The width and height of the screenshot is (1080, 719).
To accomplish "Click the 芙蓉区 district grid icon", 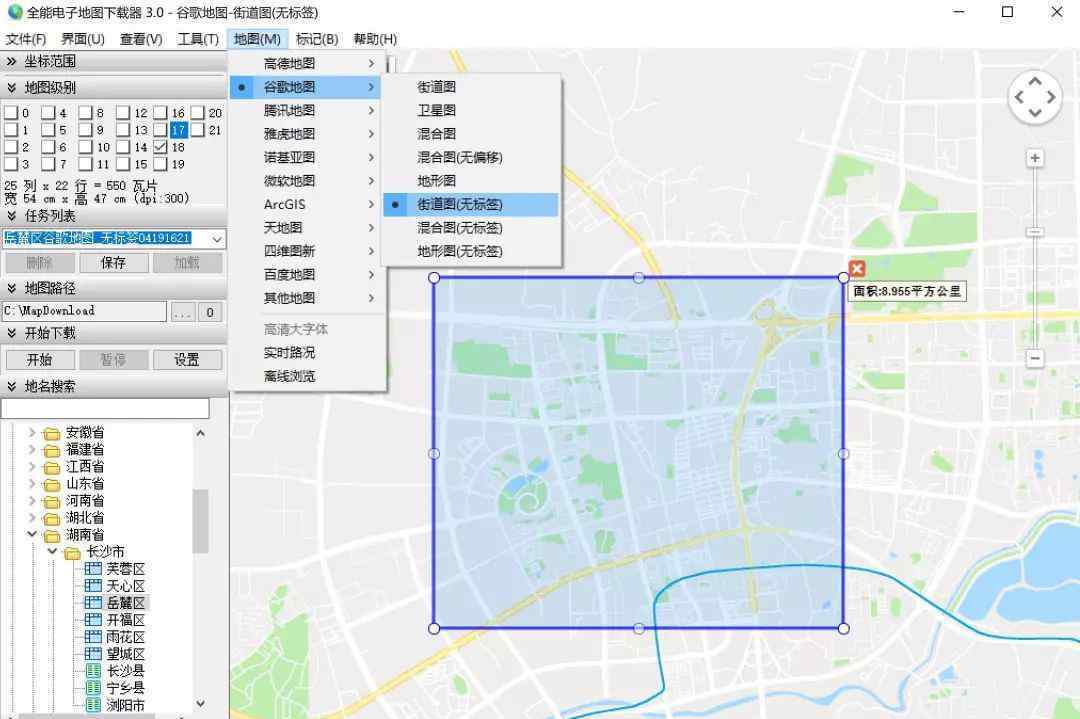I will (x=93, y=569).
